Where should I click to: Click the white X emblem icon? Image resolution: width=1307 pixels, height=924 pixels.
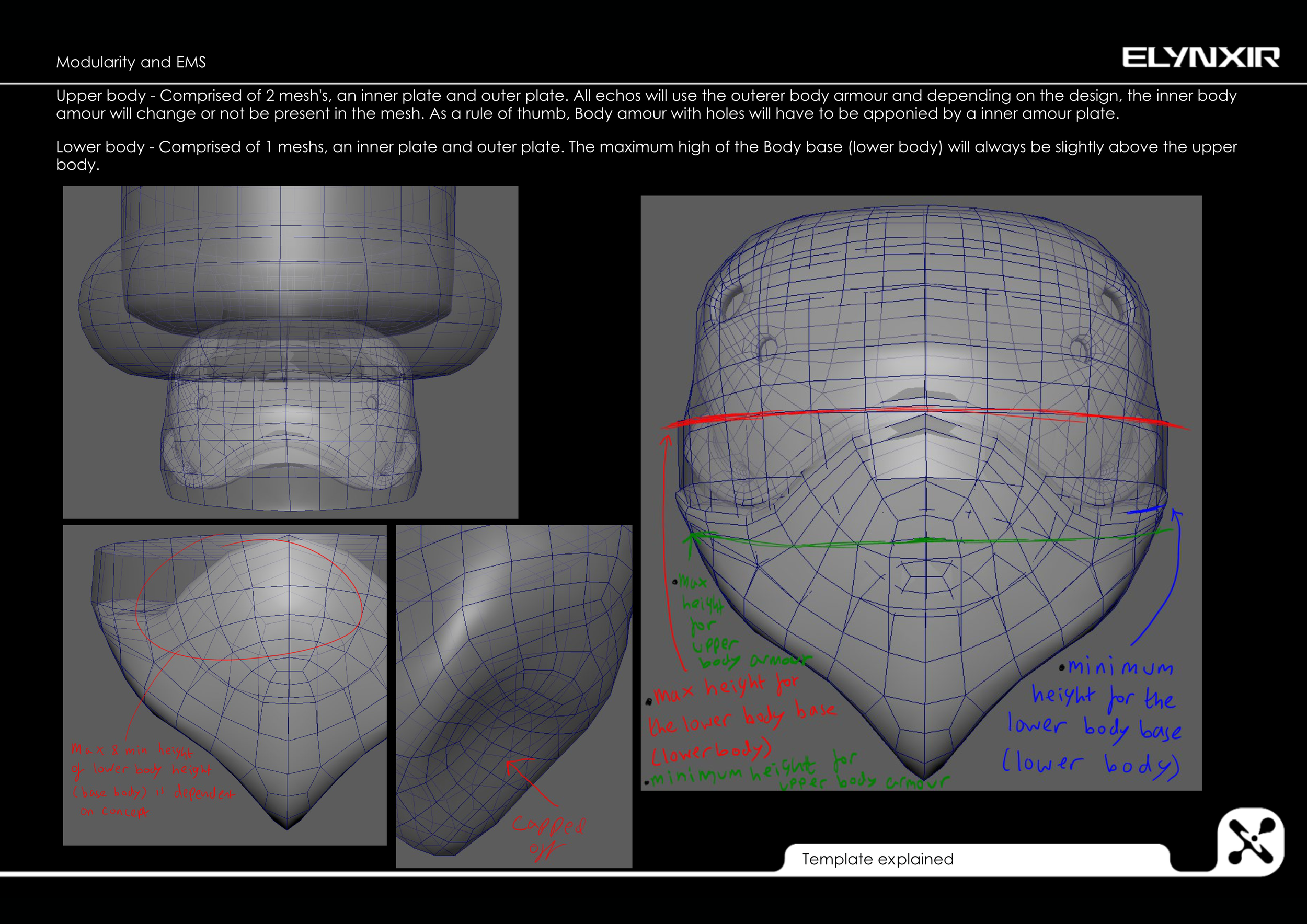point(1251,841)
